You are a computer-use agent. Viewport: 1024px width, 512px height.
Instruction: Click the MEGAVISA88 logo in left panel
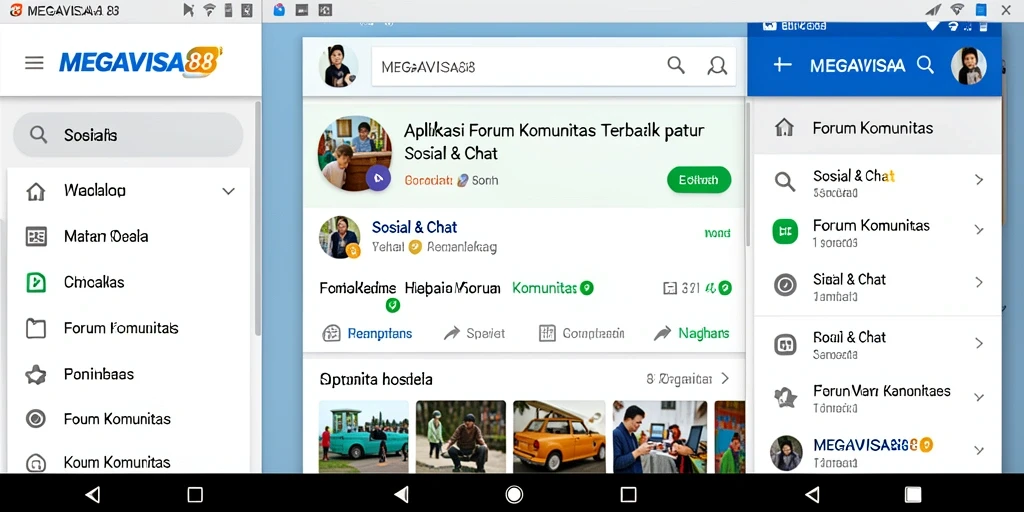[x=140, y=63]
